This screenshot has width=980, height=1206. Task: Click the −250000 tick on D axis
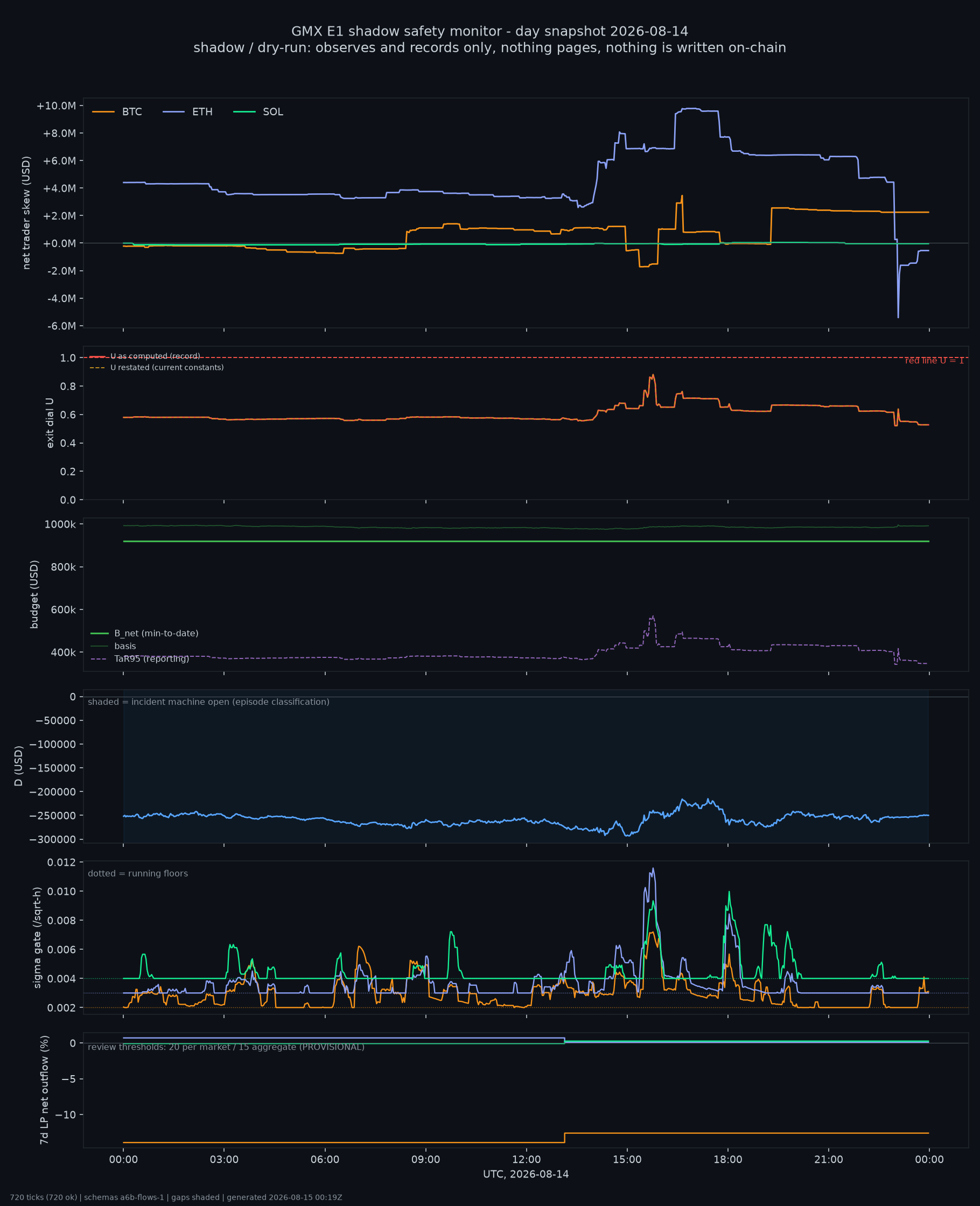coord(53,816)
